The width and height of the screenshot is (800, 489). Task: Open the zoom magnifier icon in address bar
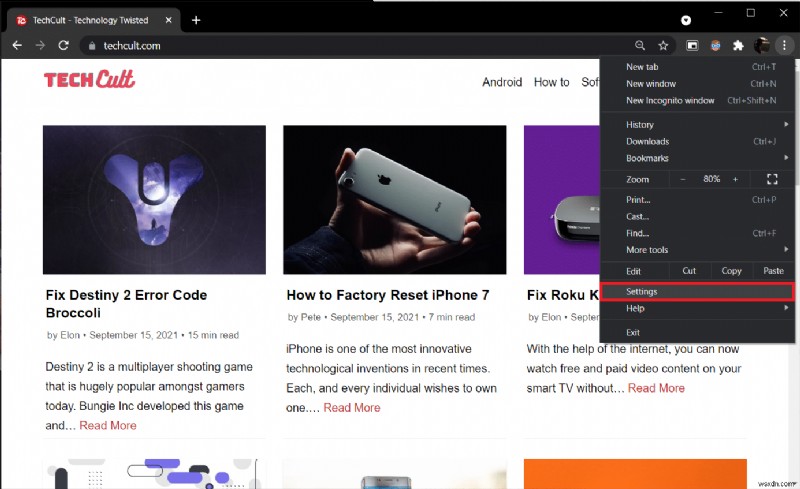[640, 45]
